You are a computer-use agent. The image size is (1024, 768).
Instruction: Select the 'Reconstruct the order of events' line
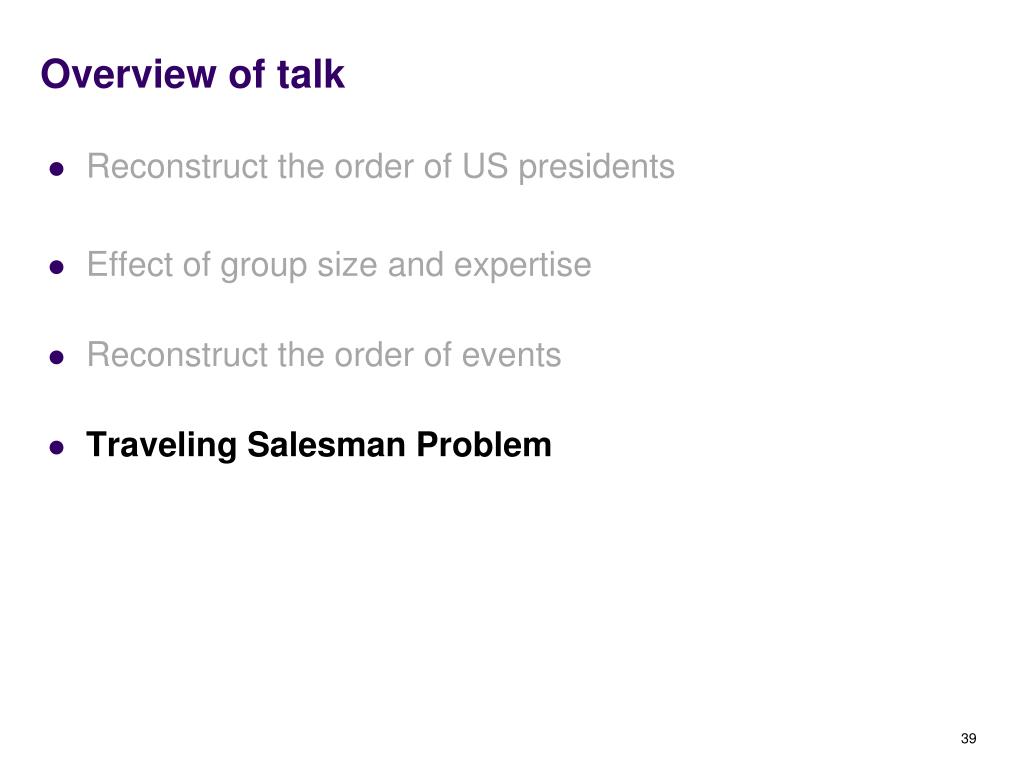324,355
